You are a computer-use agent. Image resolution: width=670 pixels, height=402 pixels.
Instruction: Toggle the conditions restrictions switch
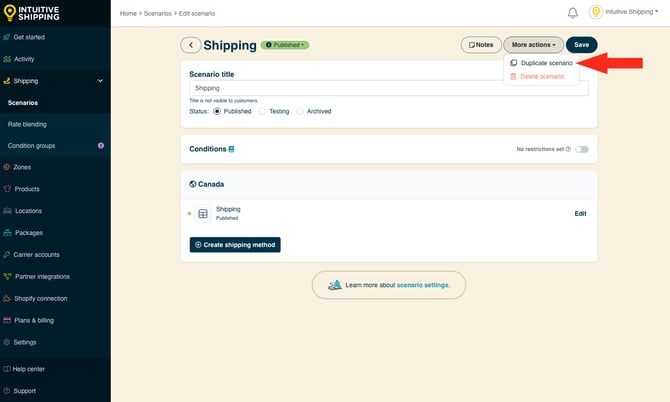coord(581,149)
